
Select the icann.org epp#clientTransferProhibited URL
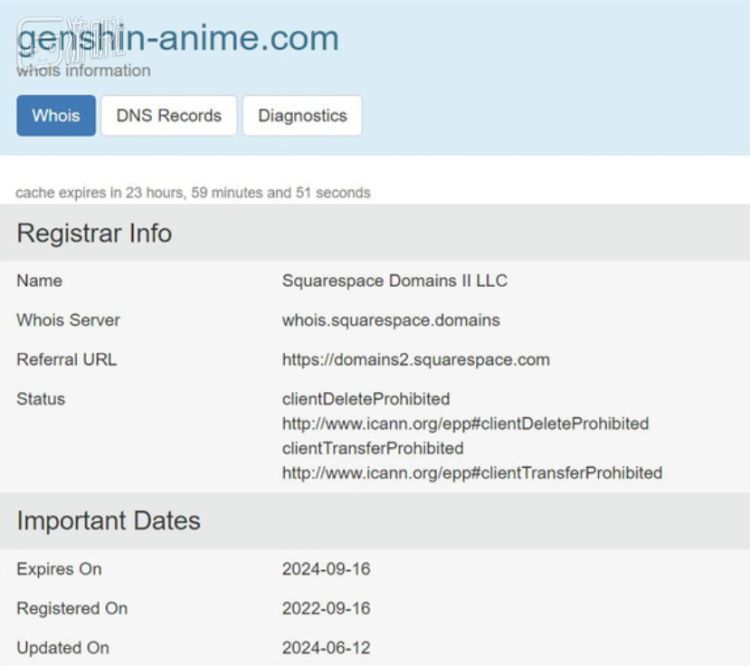click(472, 473)
